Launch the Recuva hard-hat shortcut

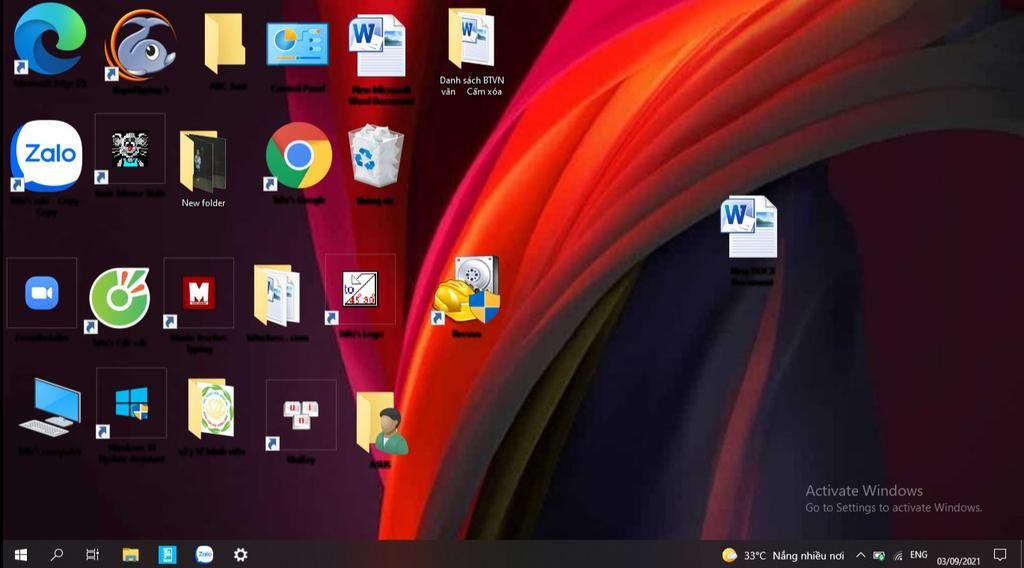[466, 289]
